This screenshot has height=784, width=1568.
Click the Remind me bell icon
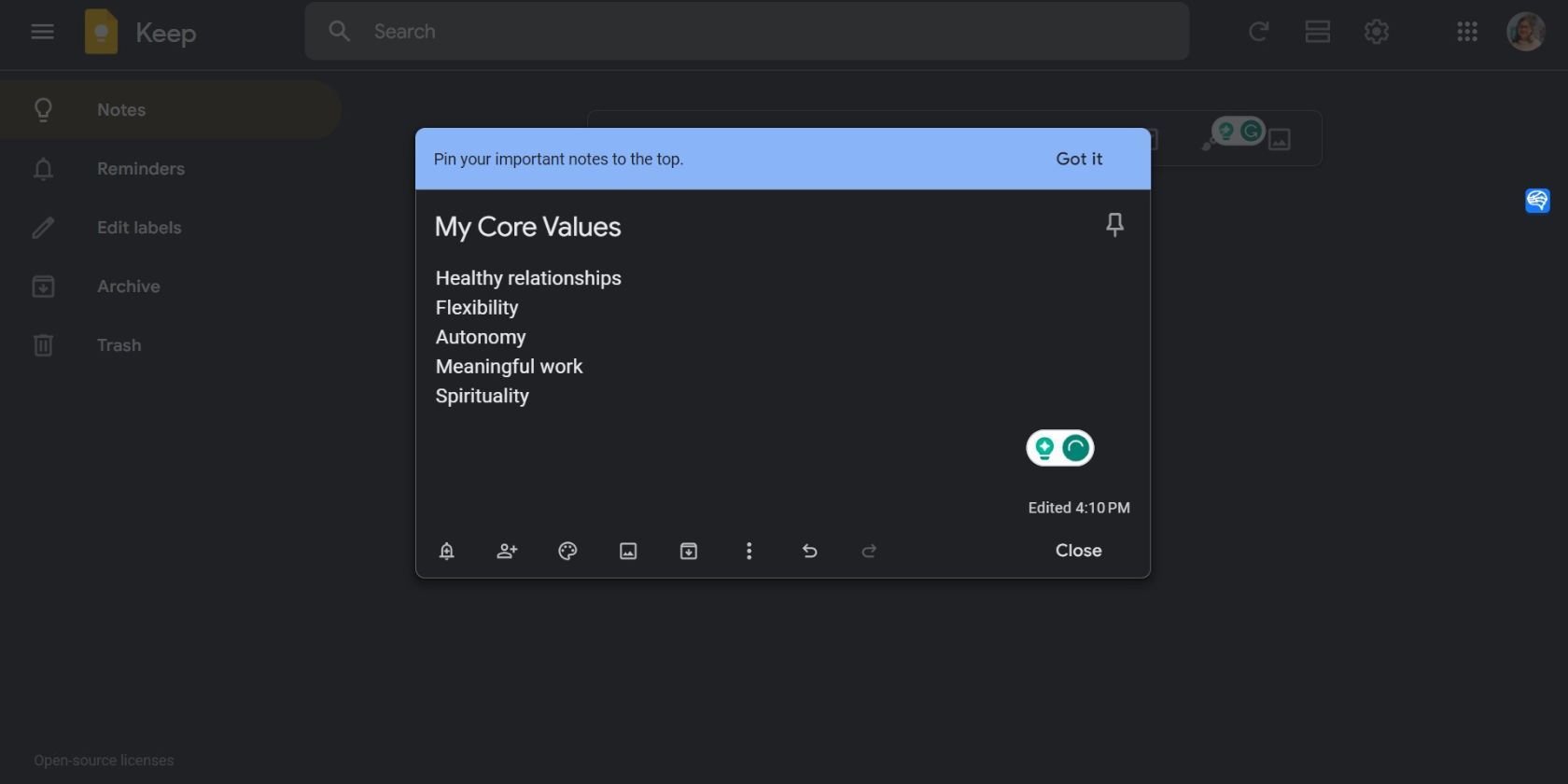click(x=447, y=552)
